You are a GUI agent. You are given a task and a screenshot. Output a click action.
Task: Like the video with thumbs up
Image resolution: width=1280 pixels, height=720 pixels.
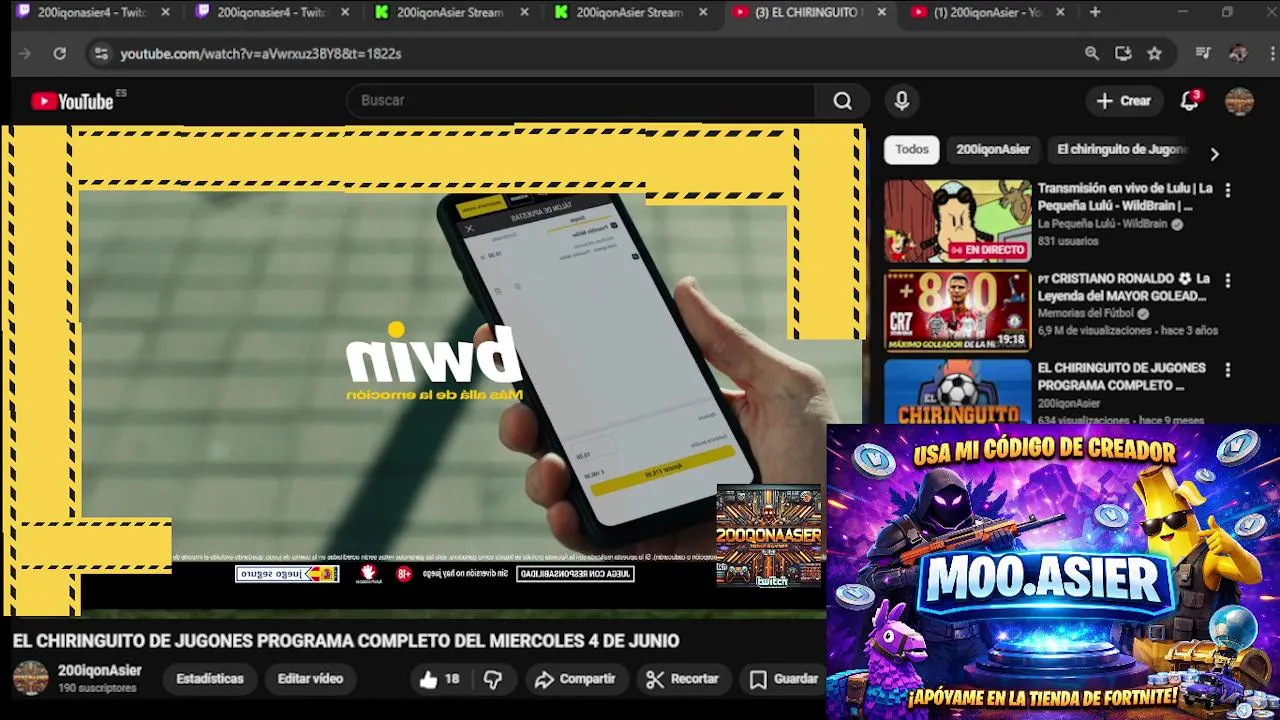439,679
